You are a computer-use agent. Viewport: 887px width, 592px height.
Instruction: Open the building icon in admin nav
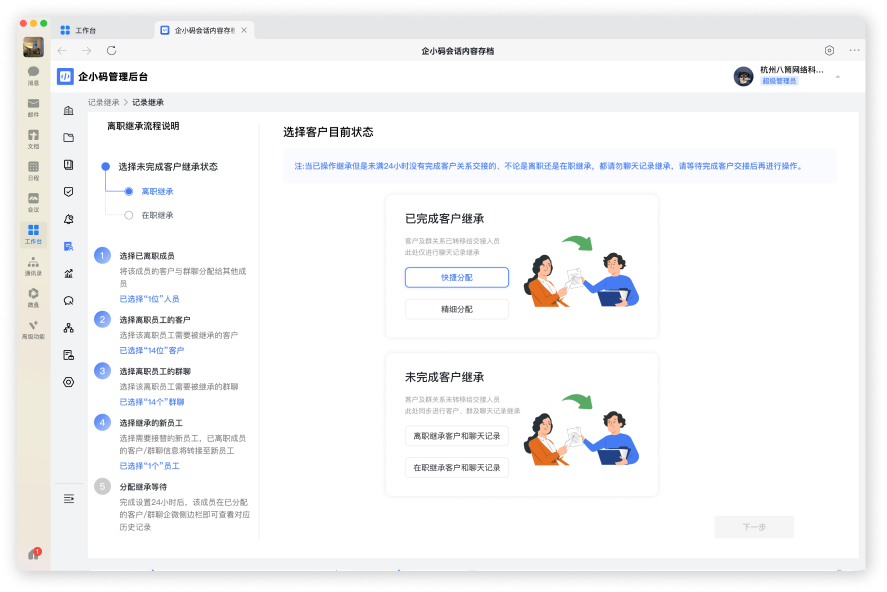coord(68,110)
